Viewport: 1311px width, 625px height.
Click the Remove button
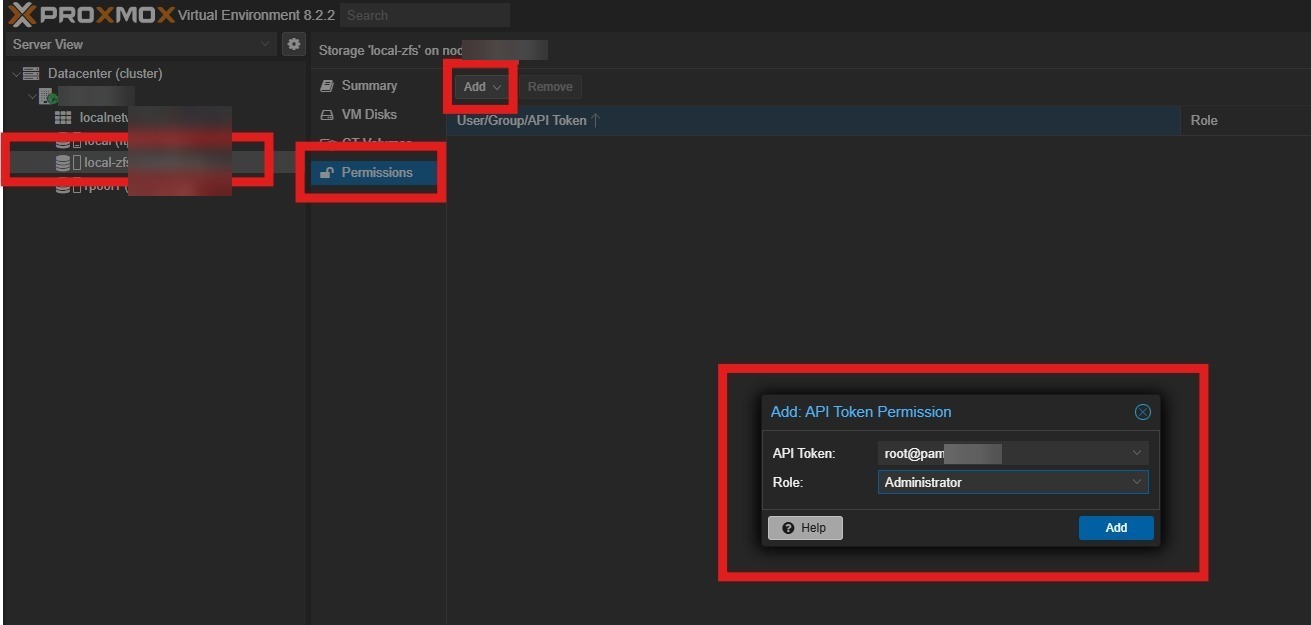[550, 87]
